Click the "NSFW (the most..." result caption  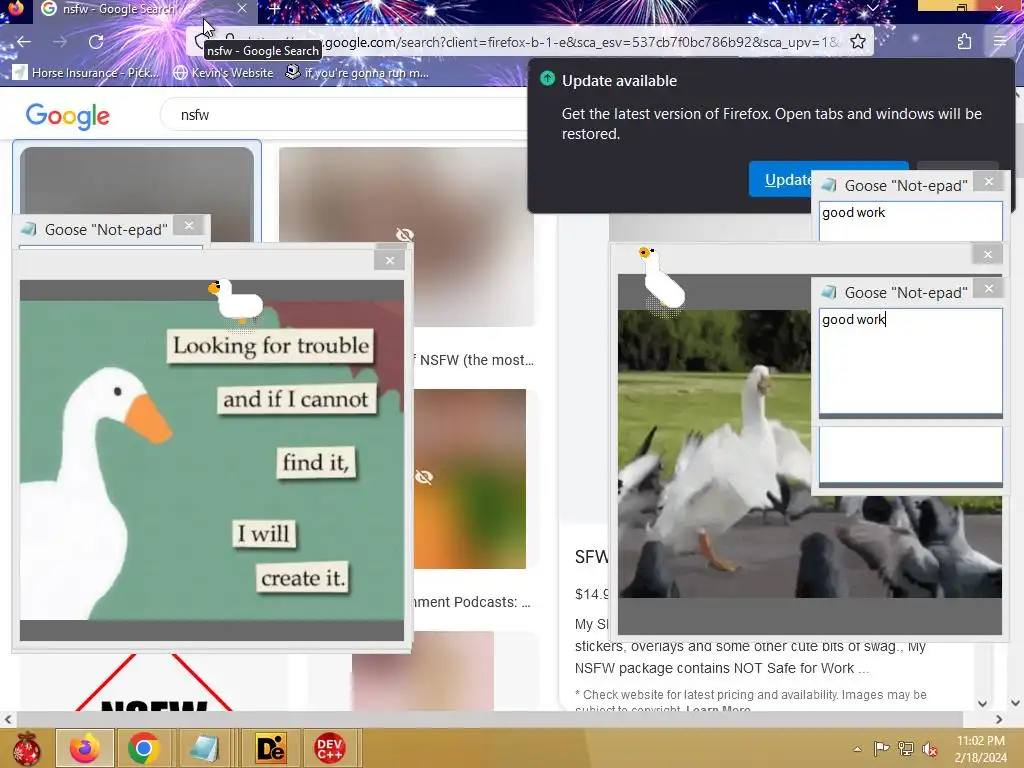click(x=476, y=360)
